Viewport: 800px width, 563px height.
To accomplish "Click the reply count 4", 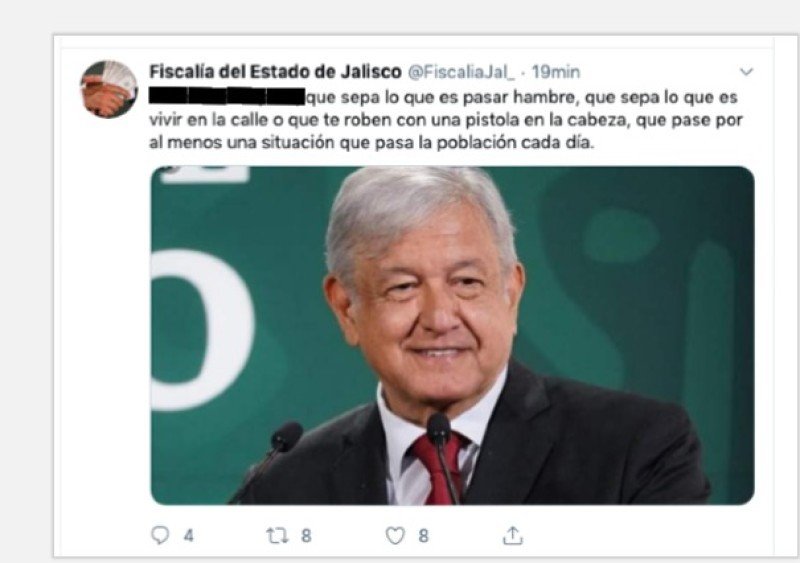I will point(189,536).
